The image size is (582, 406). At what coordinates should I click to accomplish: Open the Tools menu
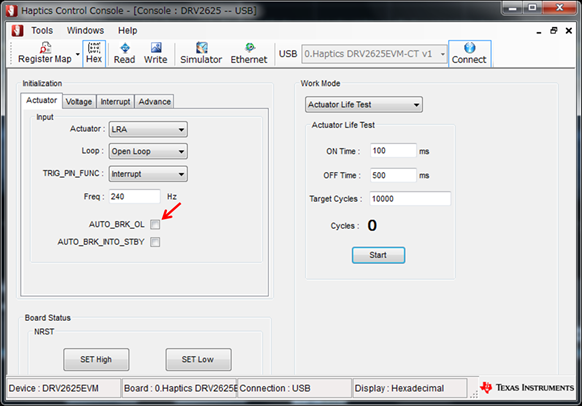click(x=42, y=30)
